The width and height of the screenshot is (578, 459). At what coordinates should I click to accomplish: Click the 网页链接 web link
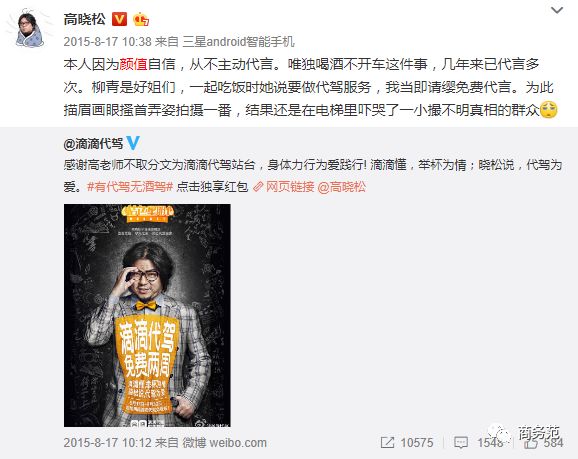click(290, 187)
